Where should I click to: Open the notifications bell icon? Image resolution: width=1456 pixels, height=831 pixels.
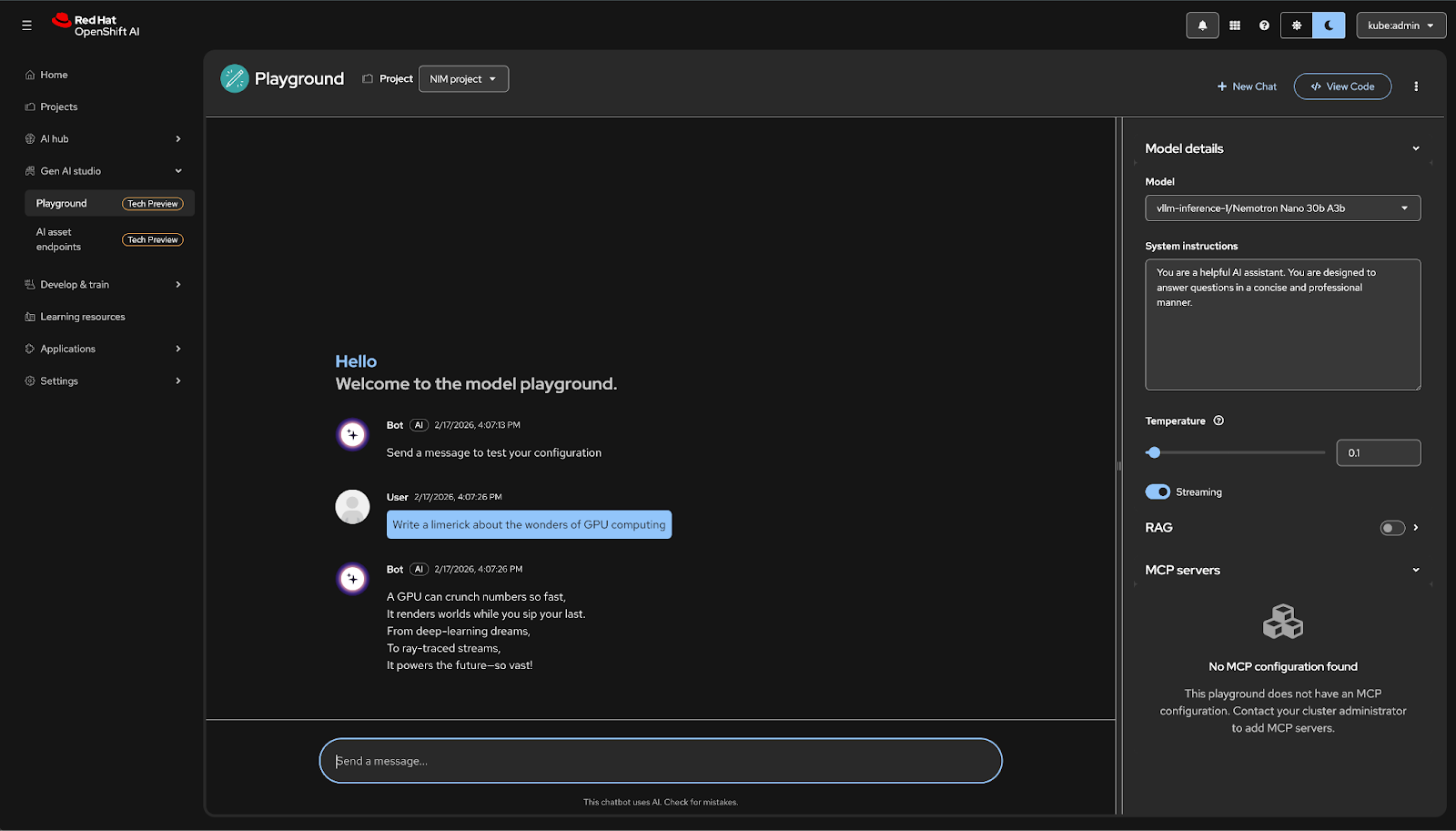pyautogui.click(x=1202, y=25)
